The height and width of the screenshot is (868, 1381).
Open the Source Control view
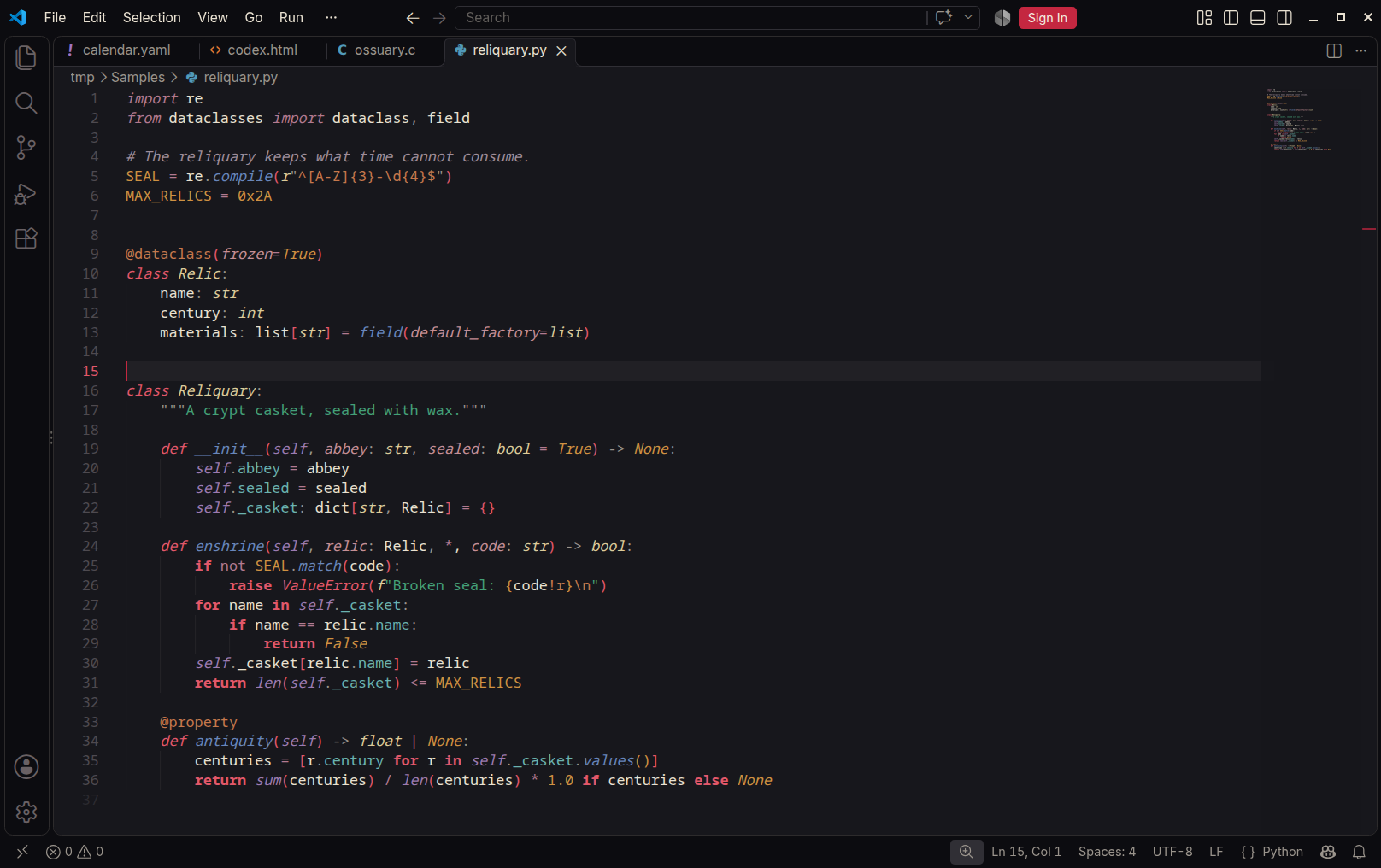[x=26, y=148]
